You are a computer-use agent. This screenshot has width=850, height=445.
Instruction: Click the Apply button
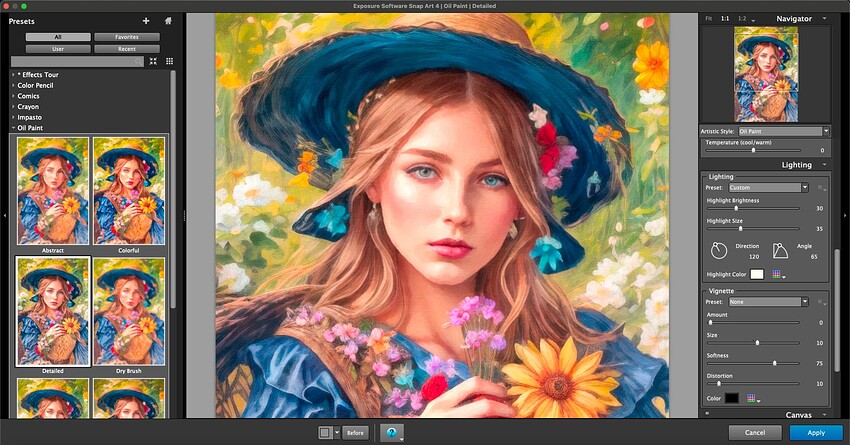point(816,433)
